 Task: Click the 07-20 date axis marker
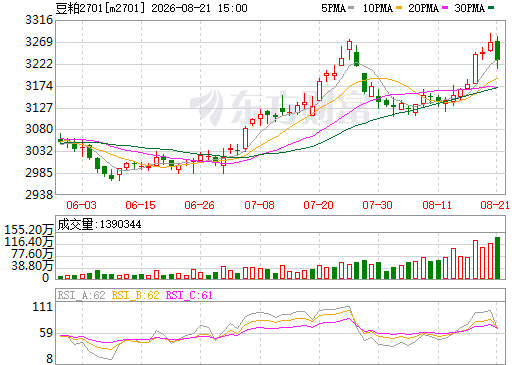pos(318,205)
